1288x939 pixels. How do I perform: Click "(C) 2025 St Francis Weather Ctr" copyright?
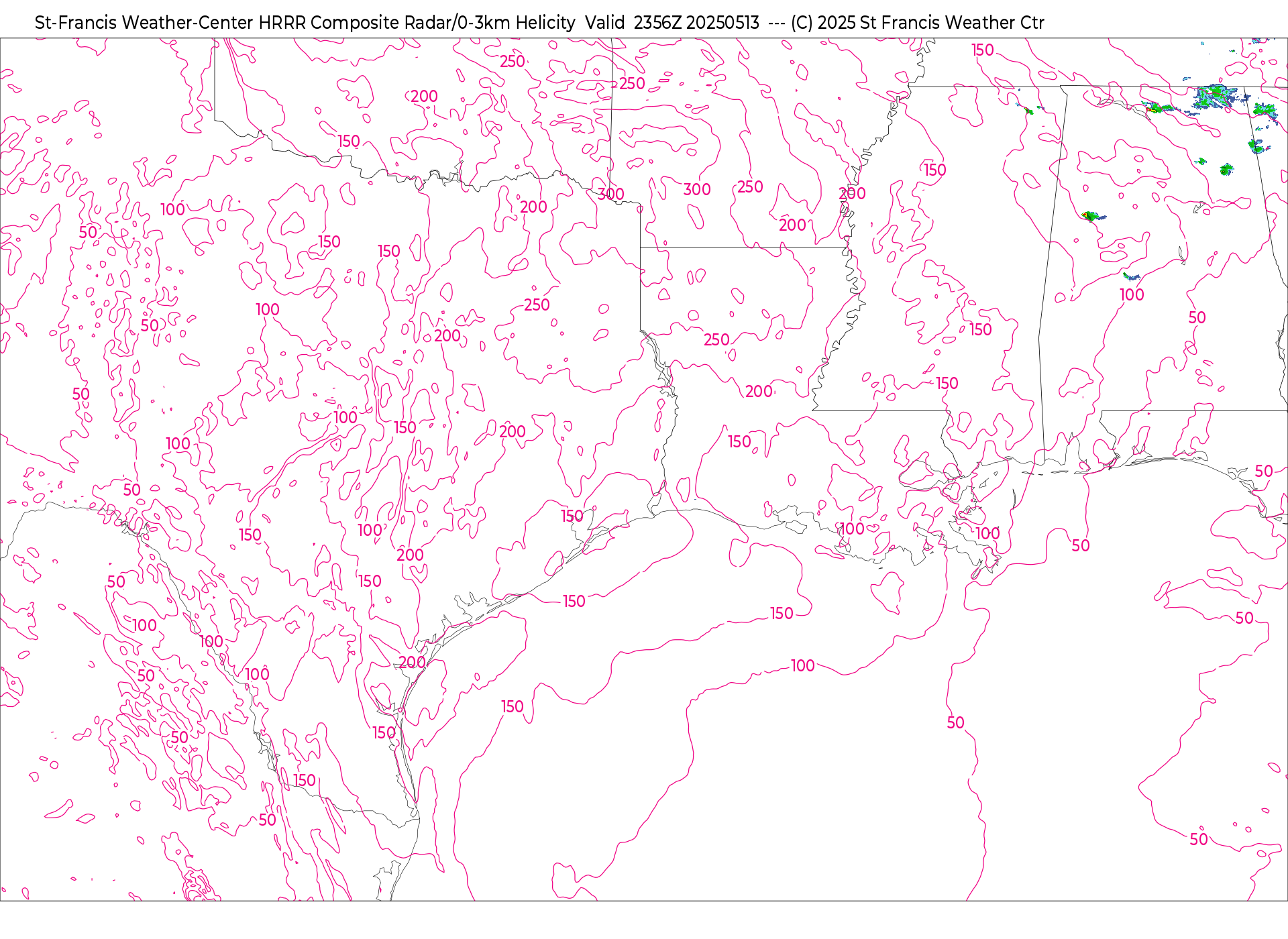[917, 23]
